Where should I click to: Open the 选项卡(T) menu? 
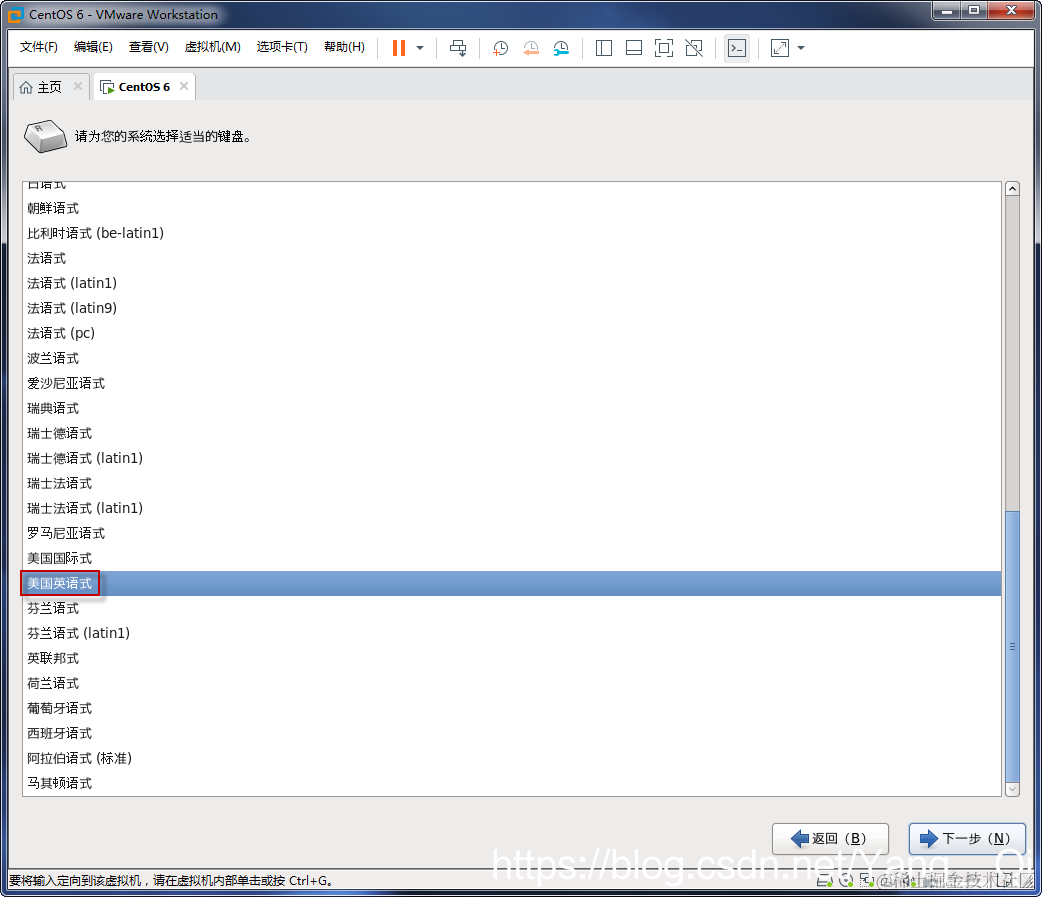(x=282, y=47)
